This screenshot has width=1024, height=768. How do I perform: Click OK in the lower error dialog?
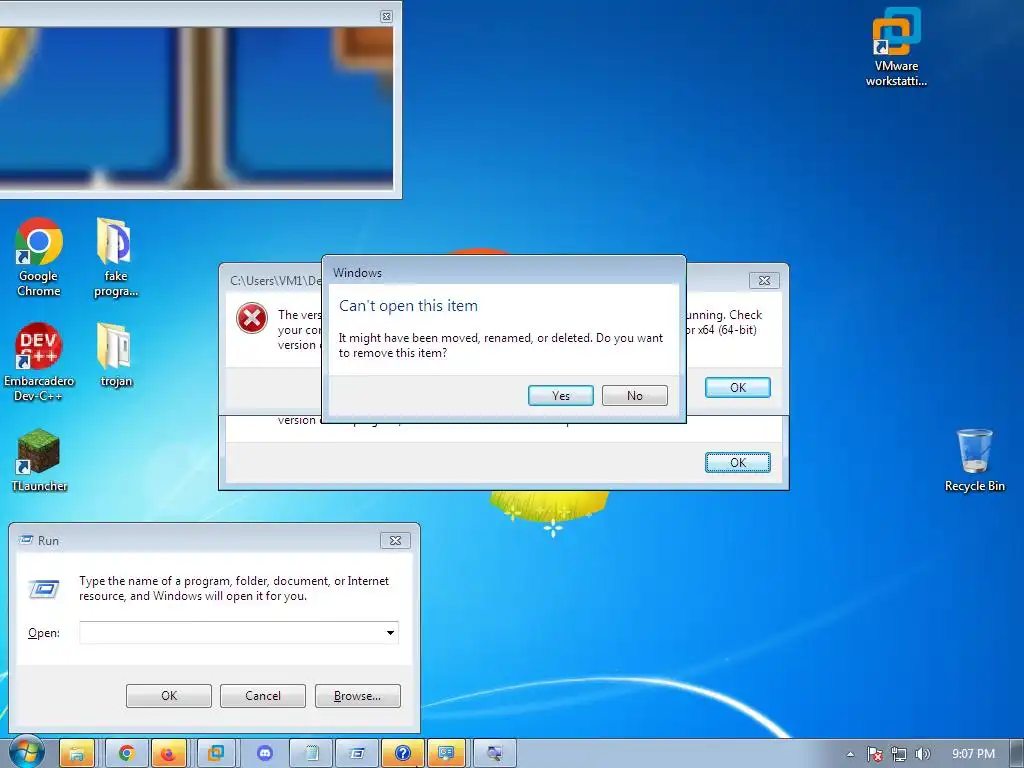(737, 462)
